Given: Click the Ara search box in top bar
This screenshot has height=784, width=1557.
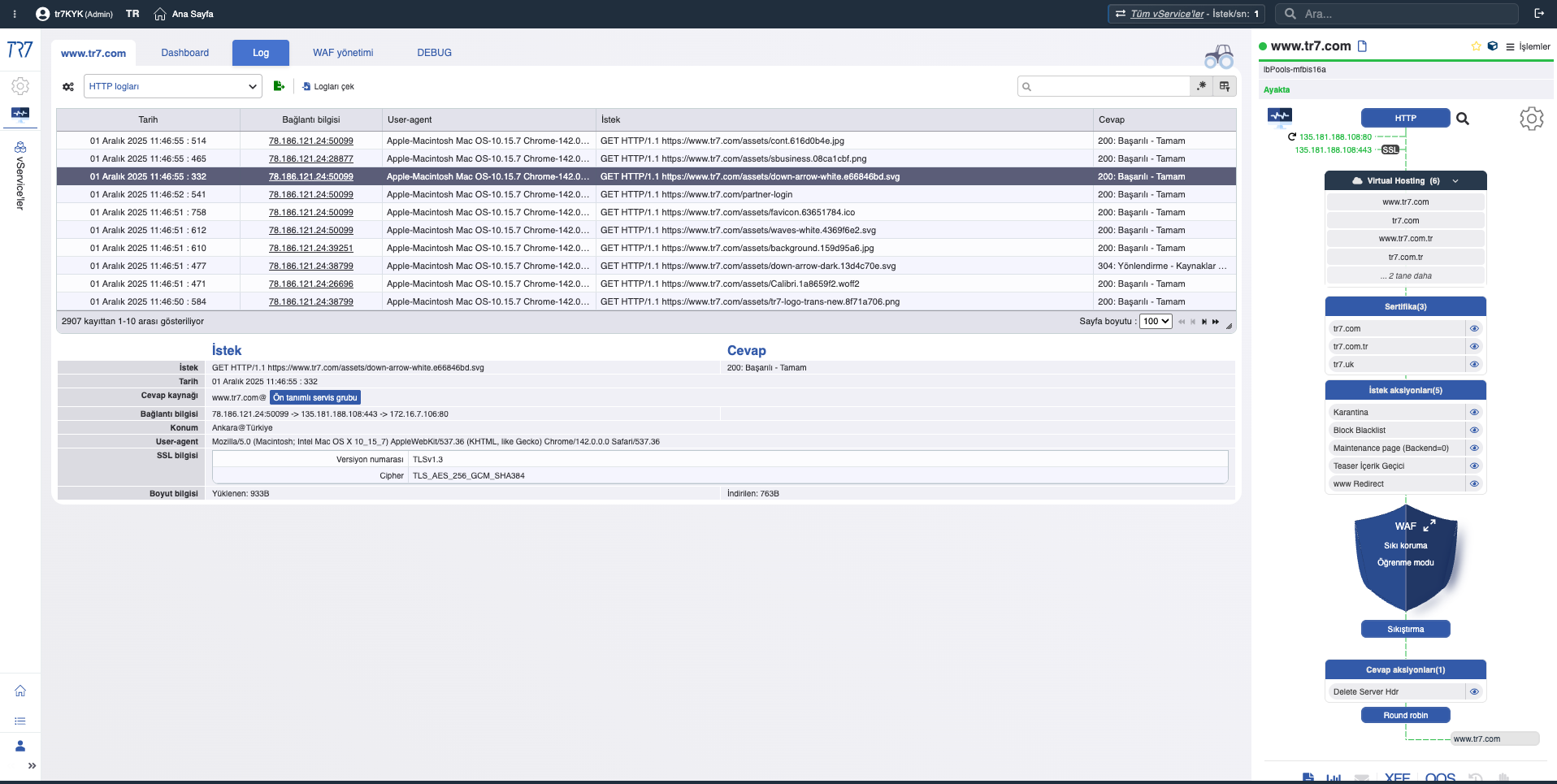Looking at the screenshot, I should point(1396,14).
